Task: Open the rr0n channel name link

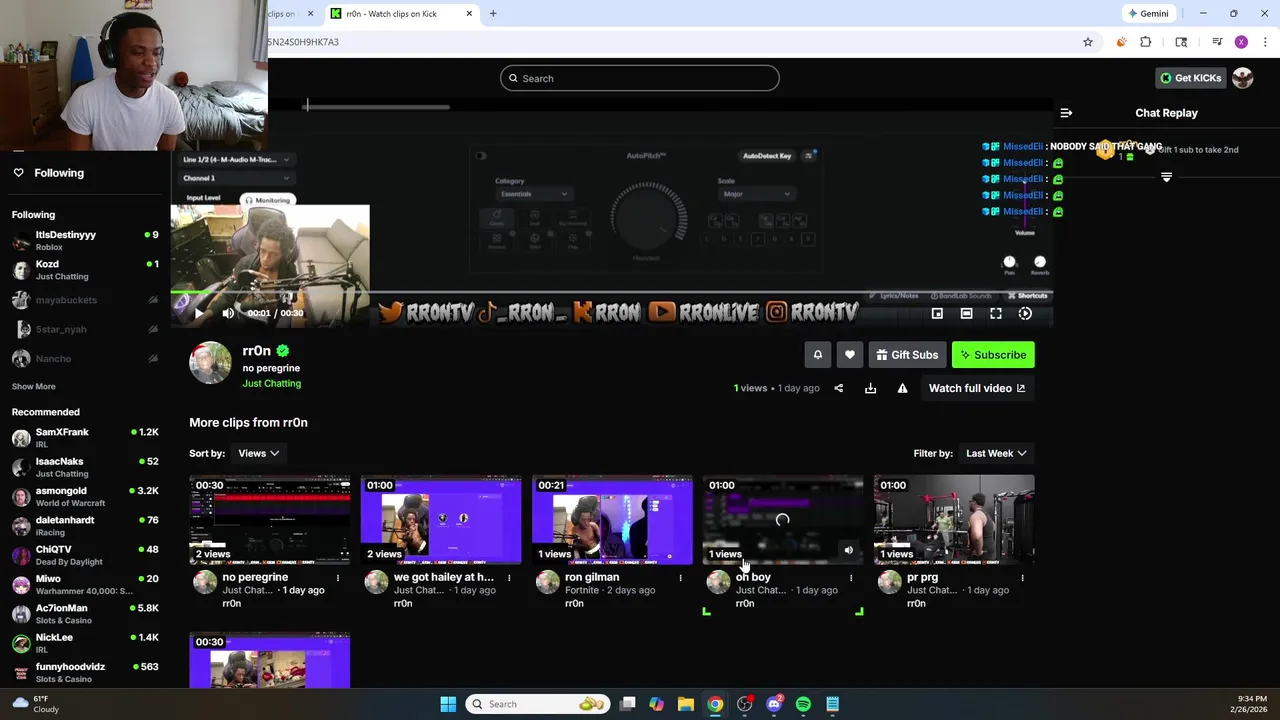Action: click(x=257, y=351)
